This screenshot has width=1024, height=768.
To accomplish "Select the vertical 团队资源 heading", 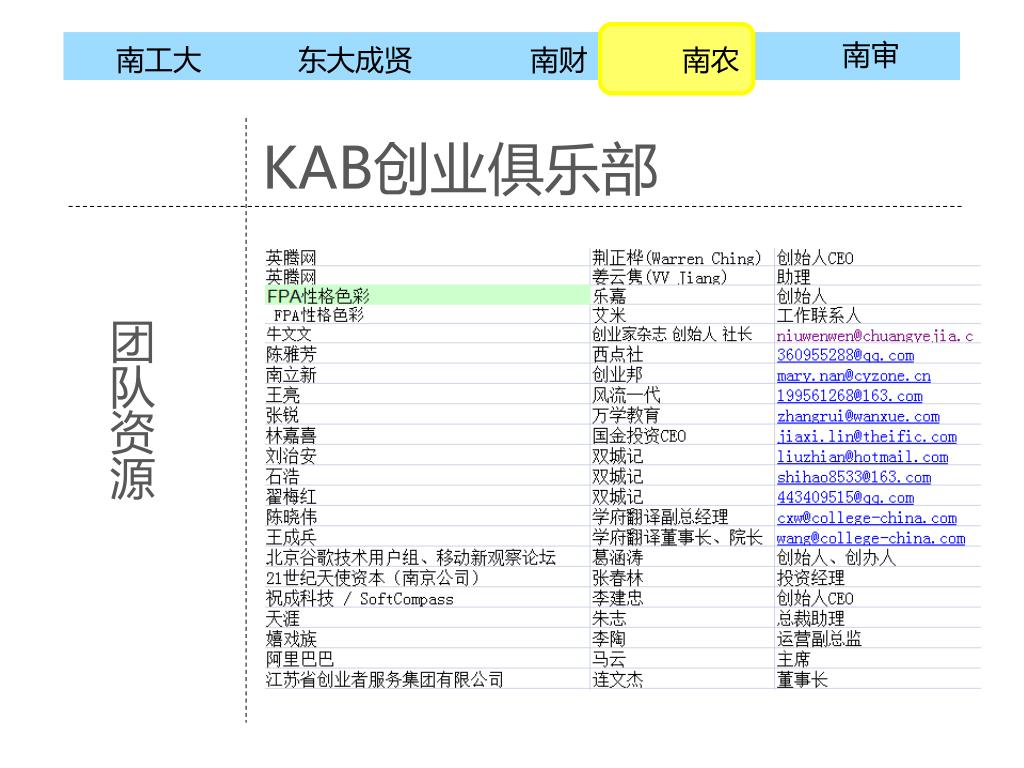I will [133, 411].
